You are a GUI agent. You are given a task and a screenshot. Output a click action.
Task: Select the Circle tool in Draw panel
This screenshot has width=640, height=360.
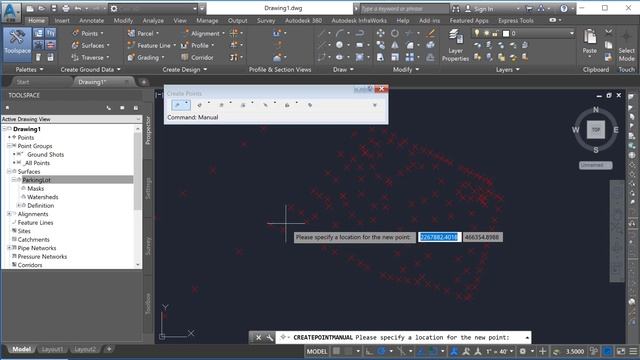[x=339, y=45]
